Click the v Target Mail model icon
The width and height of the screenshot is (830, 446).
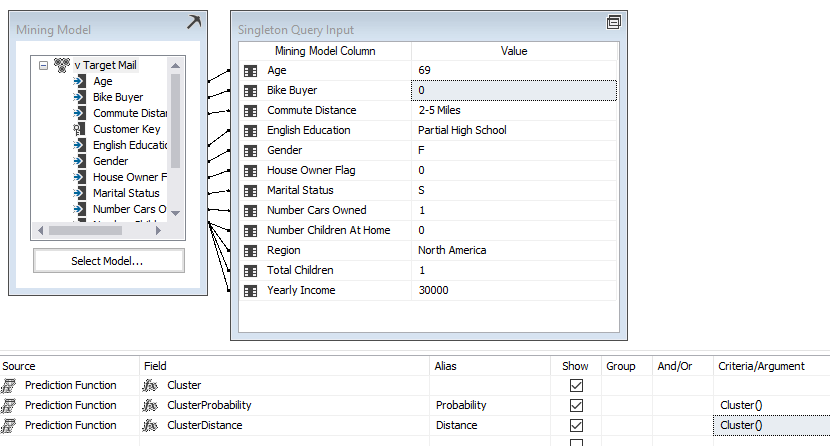coord(62,65)
